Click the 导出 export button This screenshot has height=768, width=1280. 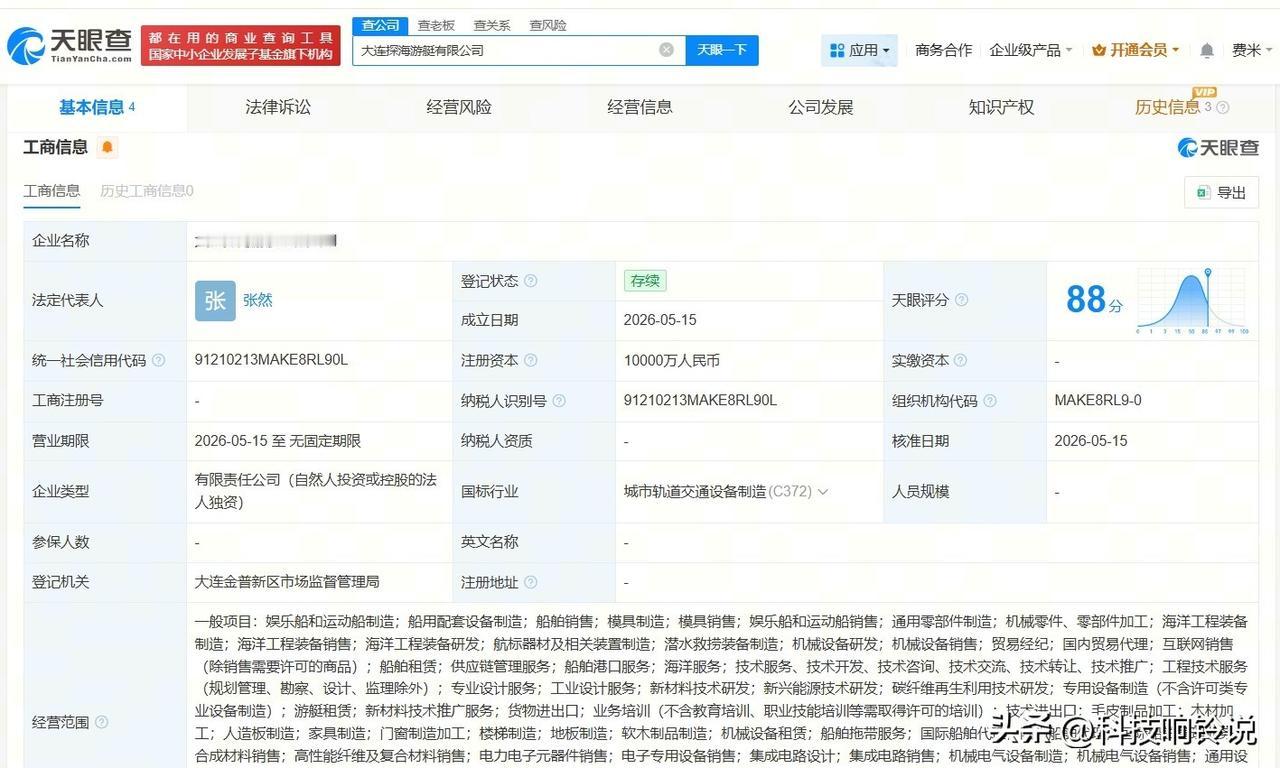pyautogui.click(x=1221, y=192)
